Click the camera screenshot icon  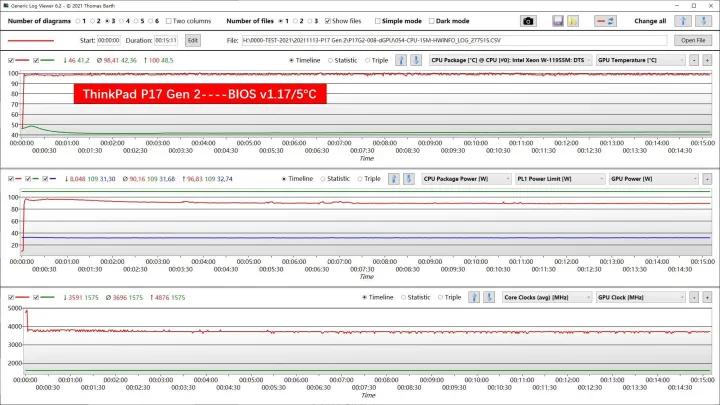(x=529, y=20)
